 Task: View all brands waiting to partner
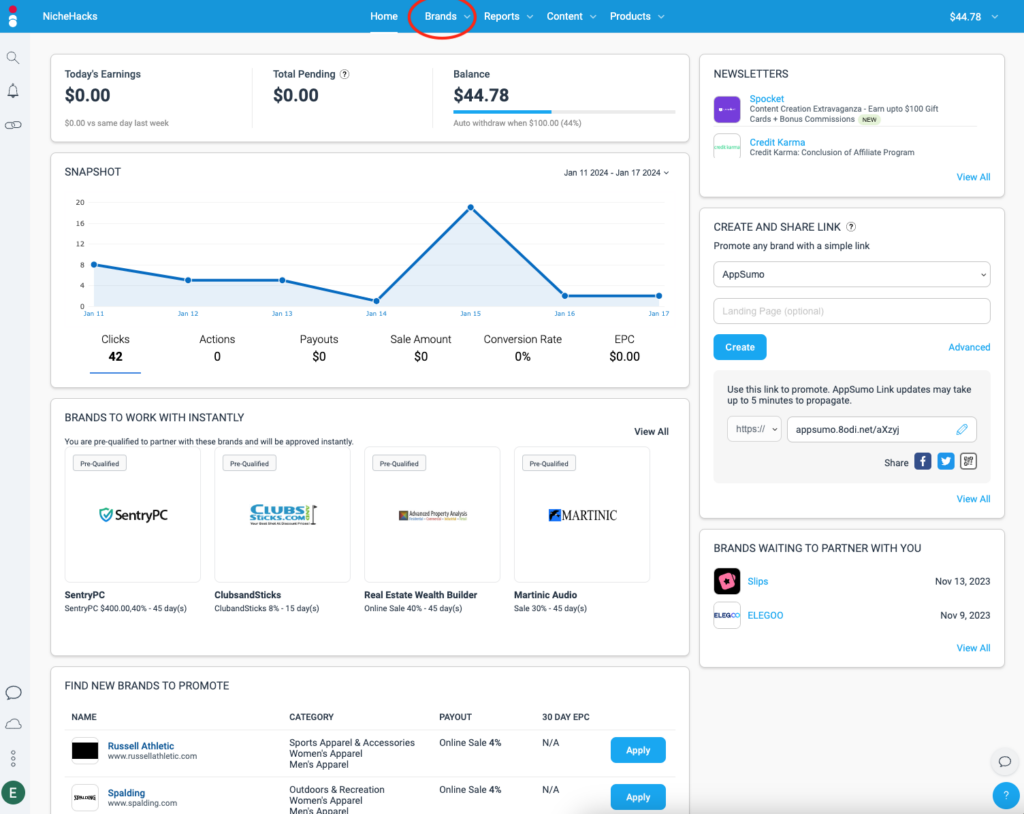[973, 648]
